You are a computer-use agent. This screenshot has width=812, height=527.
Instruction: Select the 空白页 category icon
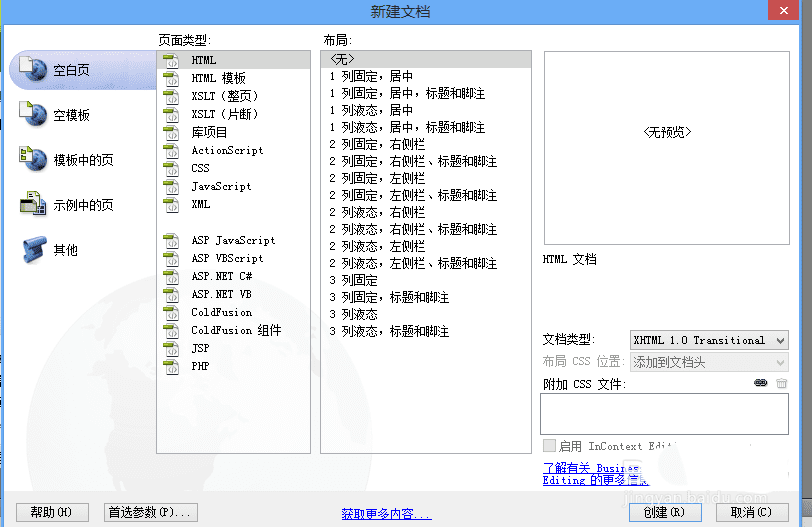[33, 69]
